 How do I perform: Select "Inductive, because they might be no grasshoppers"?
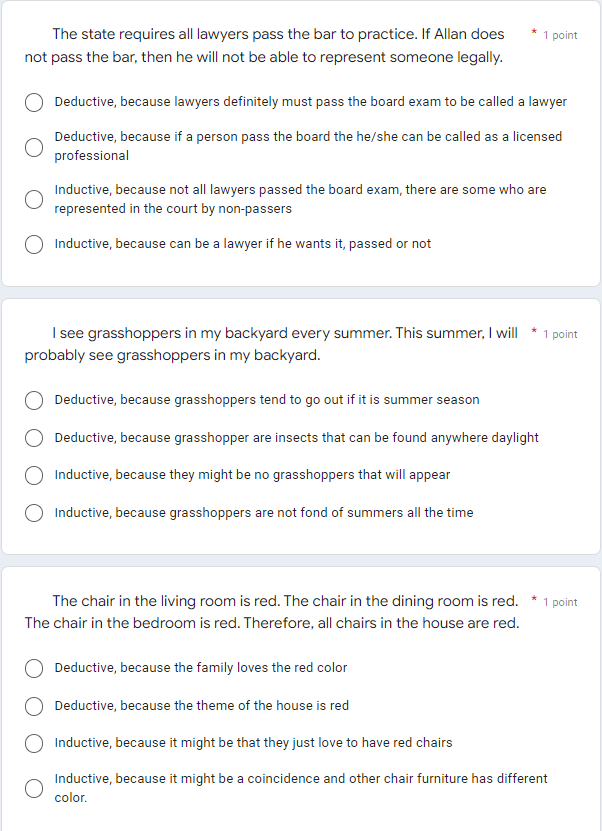point(33,475)
